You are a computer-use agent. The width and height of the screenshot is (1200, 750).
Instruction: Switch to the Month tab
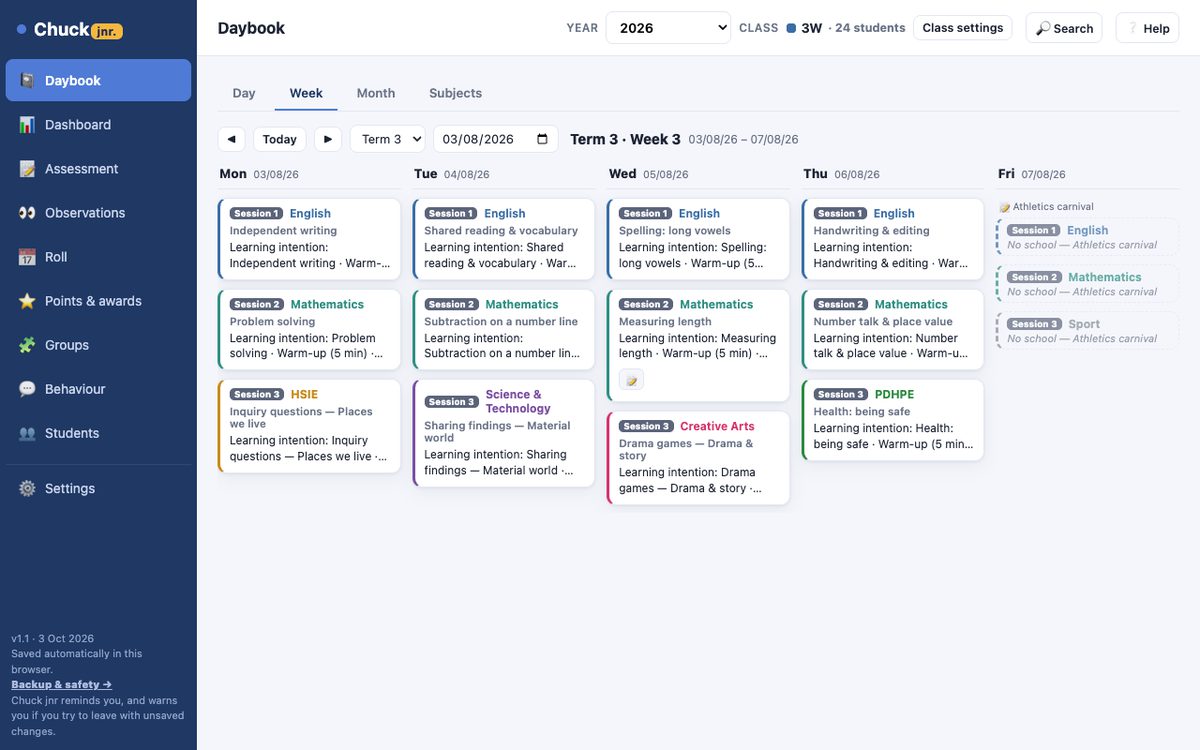click(376, 93)
